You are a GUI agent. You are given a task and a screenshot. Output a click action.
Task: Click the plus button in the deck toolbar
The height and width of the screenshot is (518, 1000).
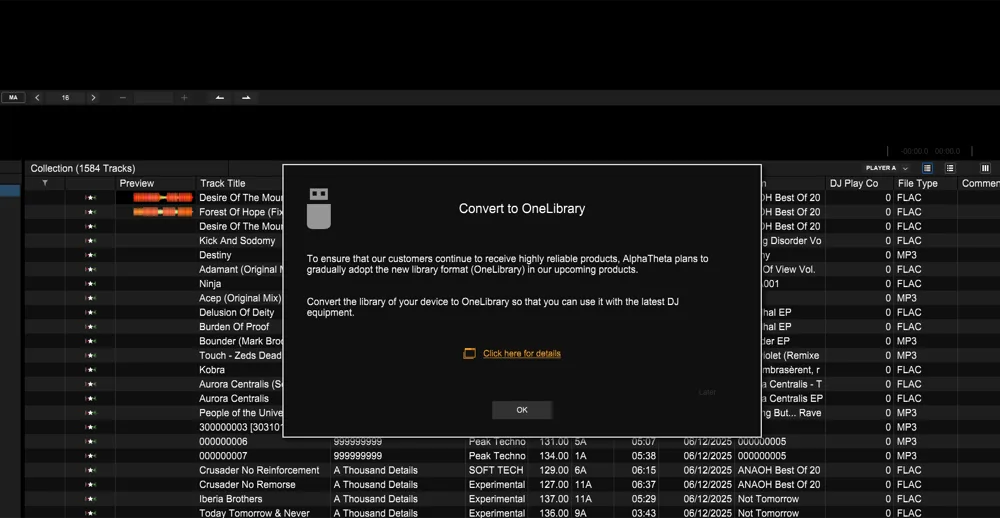pyautogui.click(x=184, y=98)
